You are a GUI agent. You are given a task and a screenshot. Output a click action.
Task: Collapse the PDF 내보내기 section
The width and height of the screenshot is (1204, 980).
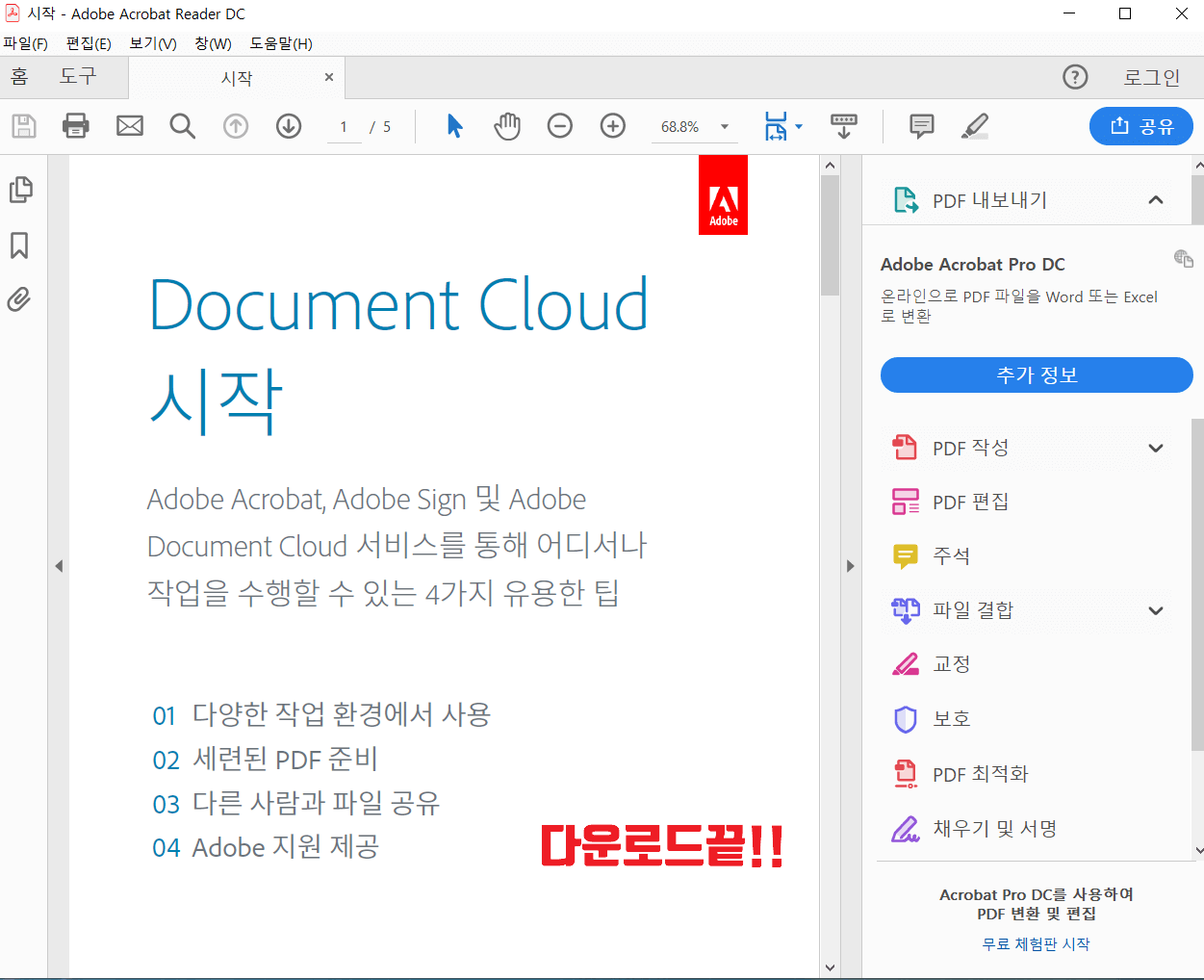1156,200
